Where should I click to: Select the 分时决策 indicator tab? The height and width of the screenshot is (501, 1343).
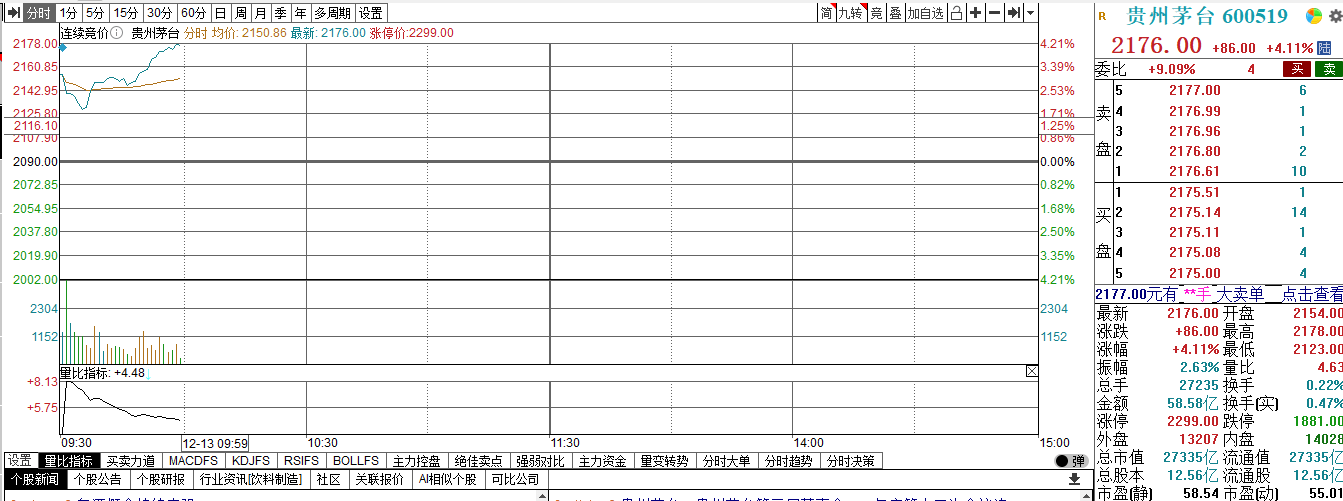coord(850,461)
